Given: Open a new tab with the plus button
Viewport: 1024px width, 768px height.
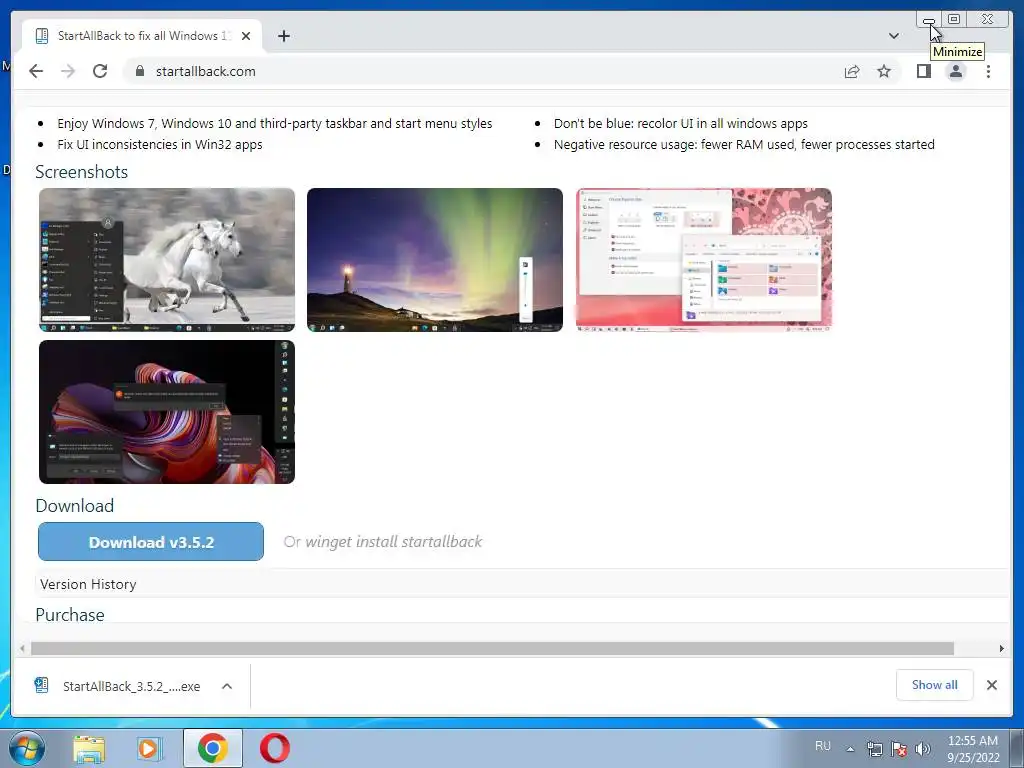Looking at the screenshot, I should [283, 36].
